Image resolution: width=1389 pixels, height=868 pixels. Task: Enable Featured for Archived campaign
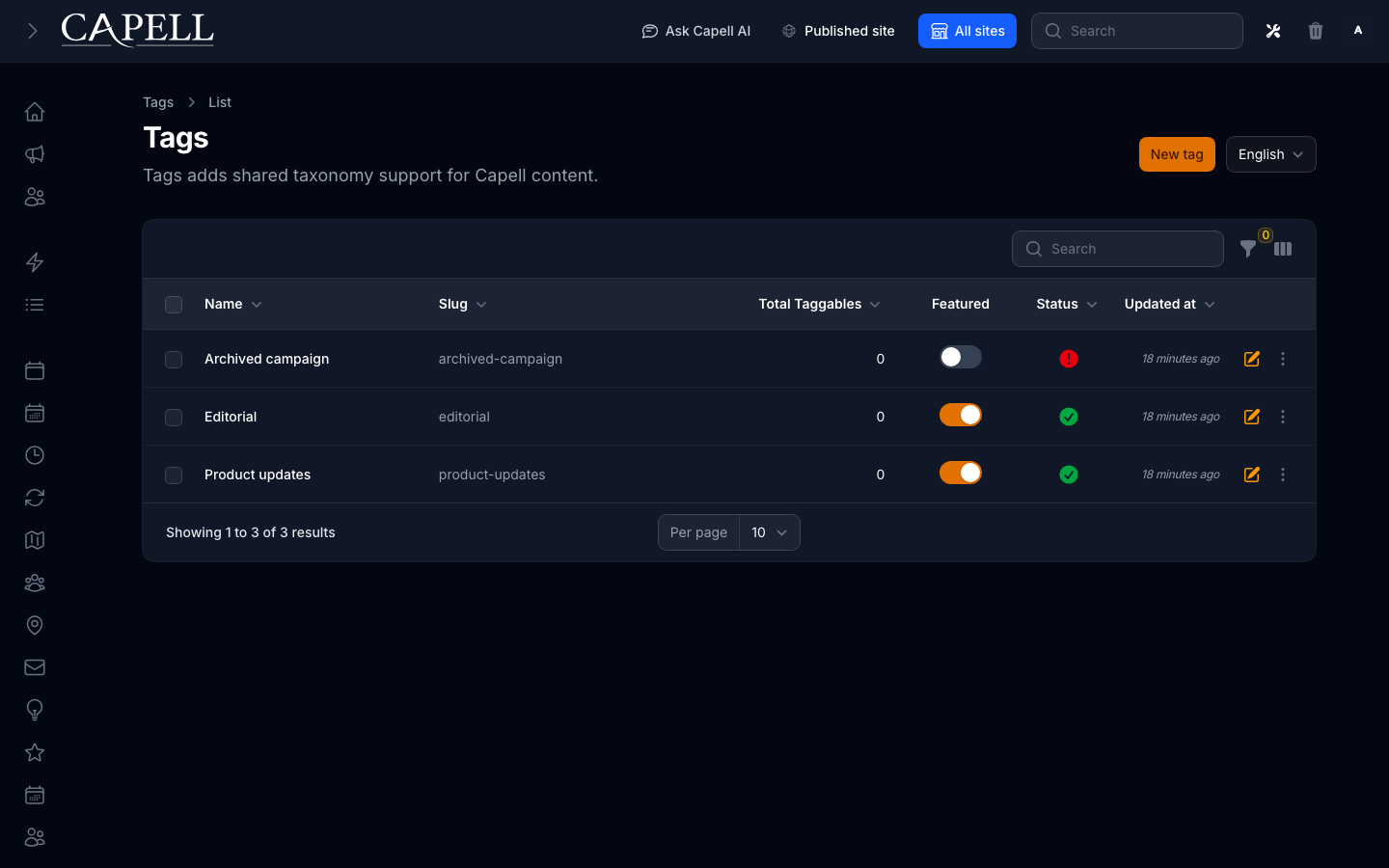(x=961, y=357)
